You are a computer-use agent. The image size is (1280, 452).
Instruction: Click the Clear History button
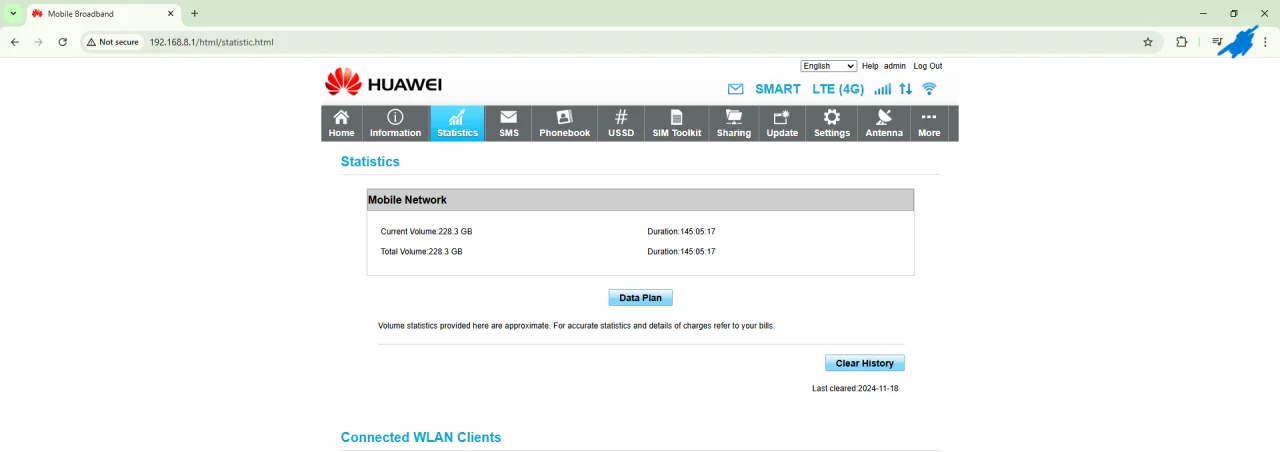click(865, 363)
